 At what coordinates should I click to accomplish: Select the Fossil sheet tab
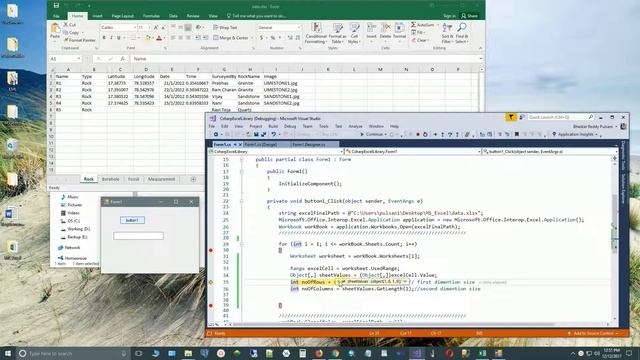[133, 179]
